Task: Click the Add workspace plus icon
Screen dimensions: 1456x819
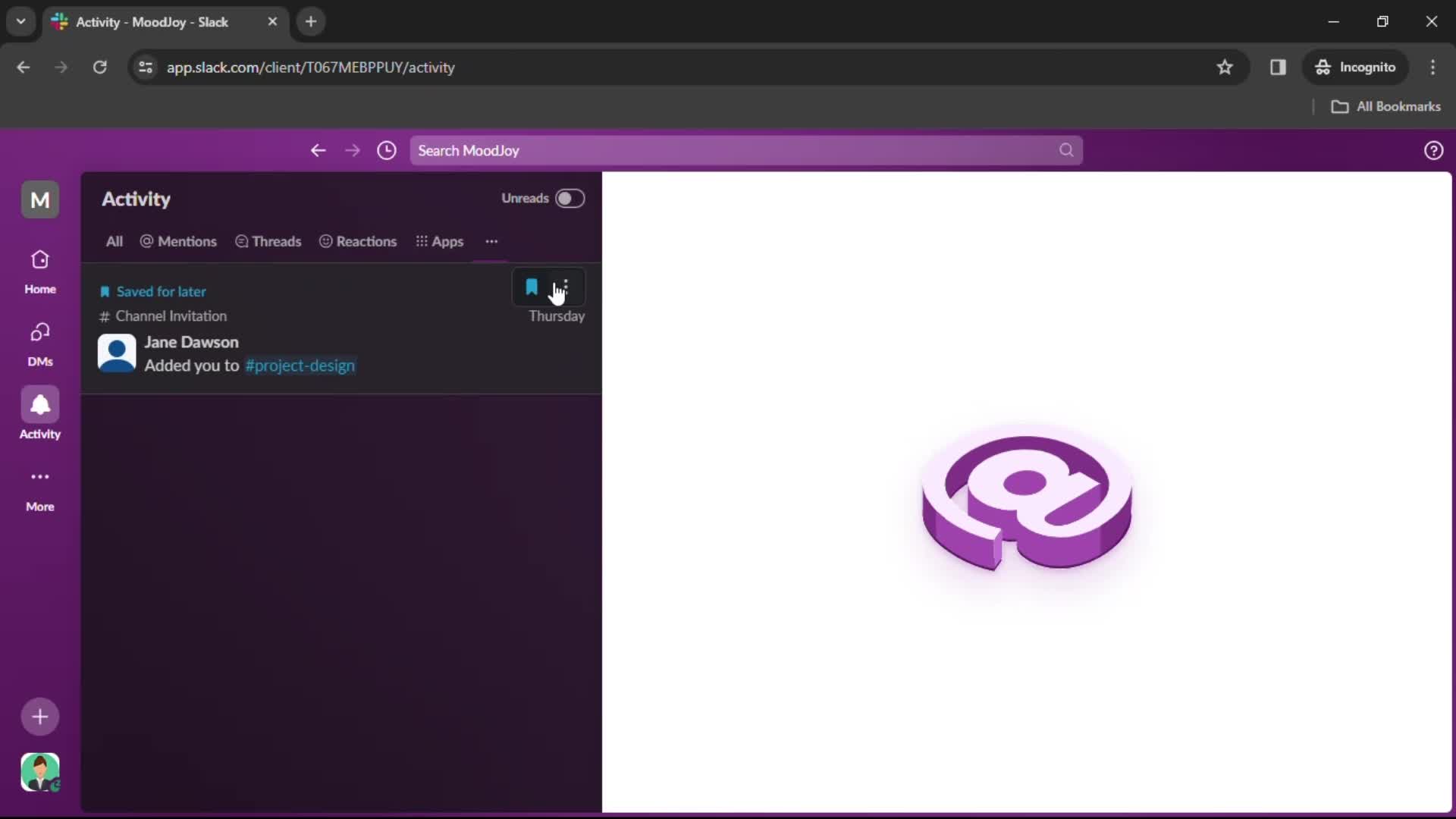Action: tap(40, 716)
